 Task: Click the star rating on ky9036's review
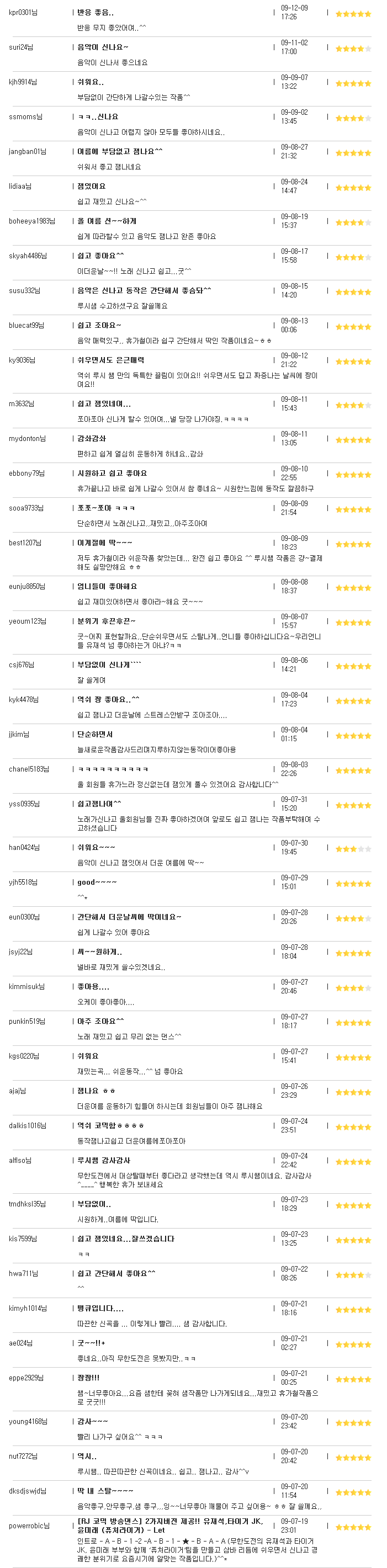(x=353, y=362)
